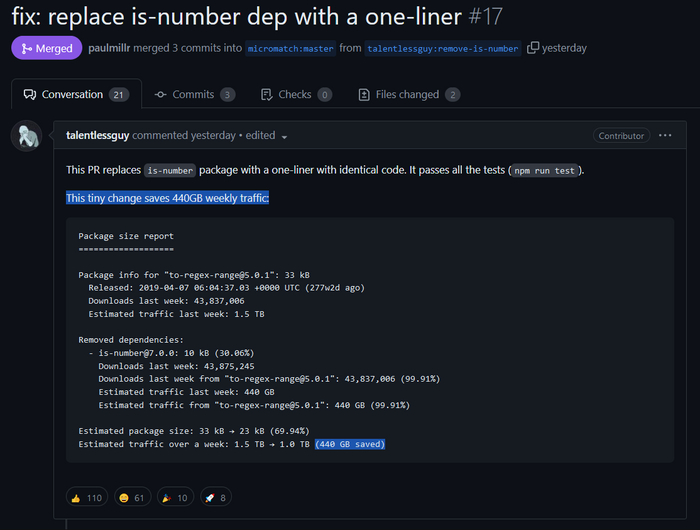
Task: Open the talentlessguy:remove-is-number branch link
Action: (x=443, y=48)
